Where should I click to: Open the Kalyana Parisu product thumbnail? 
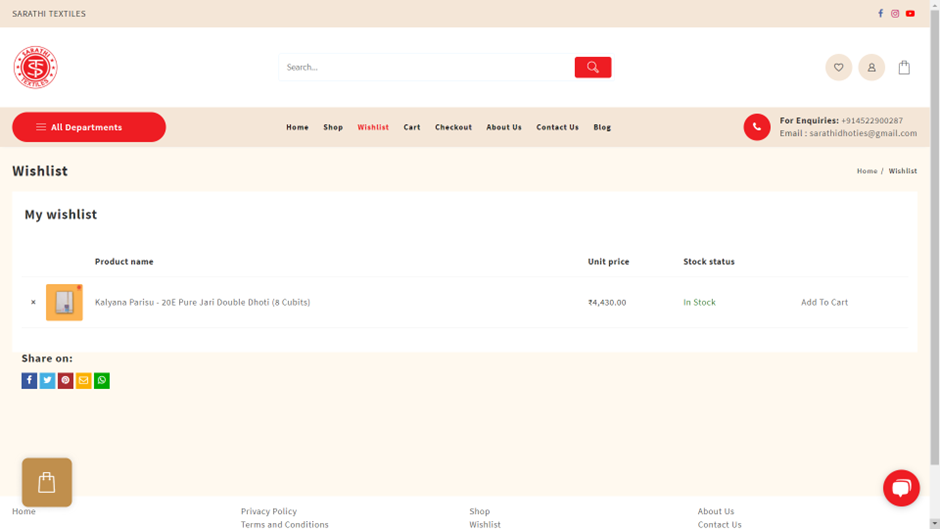(x=64, y=302)
